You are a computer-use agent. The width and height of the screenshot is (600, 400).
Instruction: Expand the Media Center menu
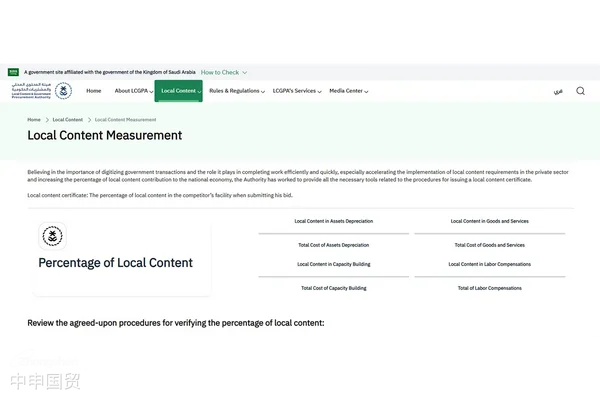pyautogui.click(x=348, y=91)
